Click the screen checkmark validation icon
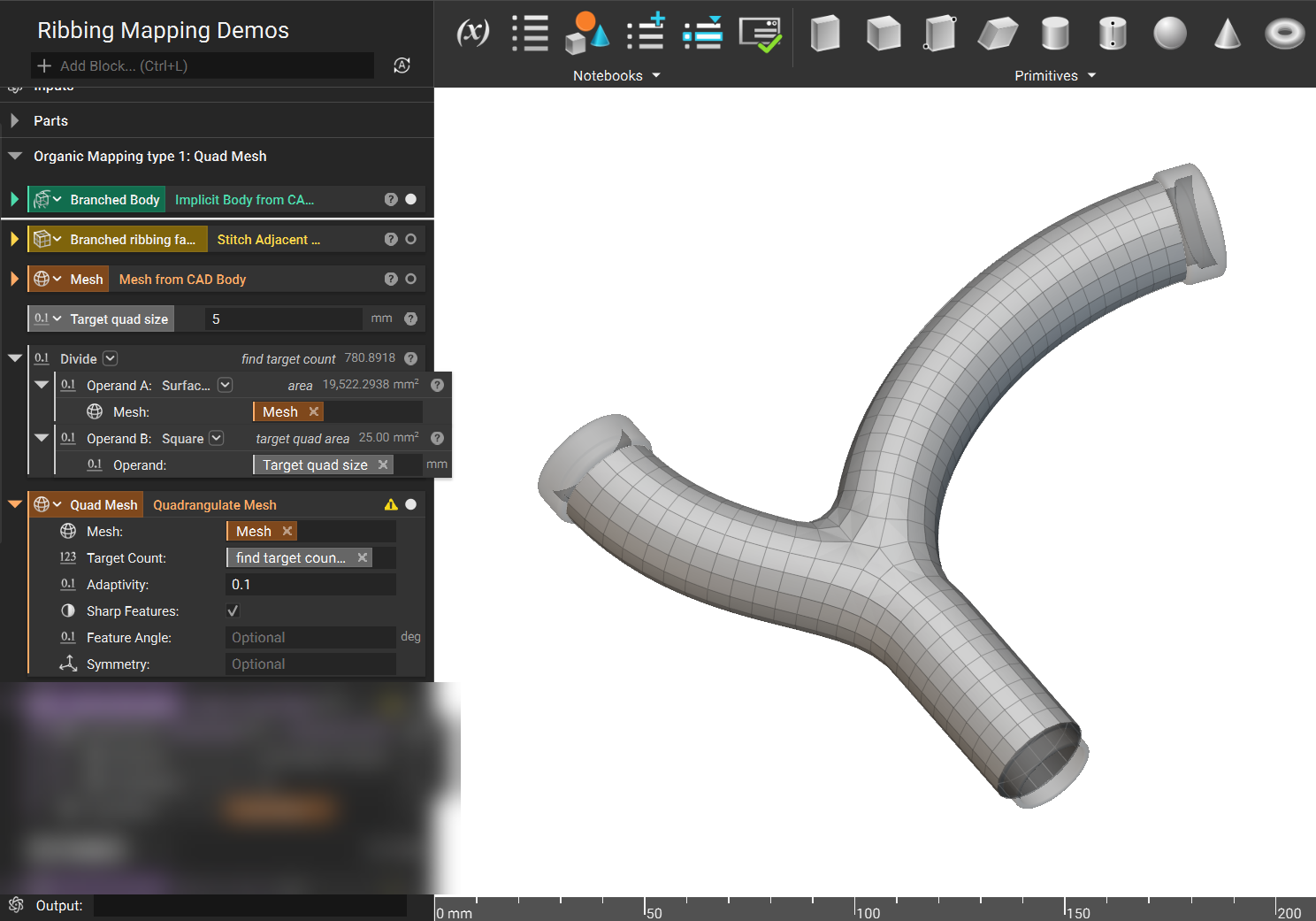Viewport: 1316px width, 921px height. (761, 35)
